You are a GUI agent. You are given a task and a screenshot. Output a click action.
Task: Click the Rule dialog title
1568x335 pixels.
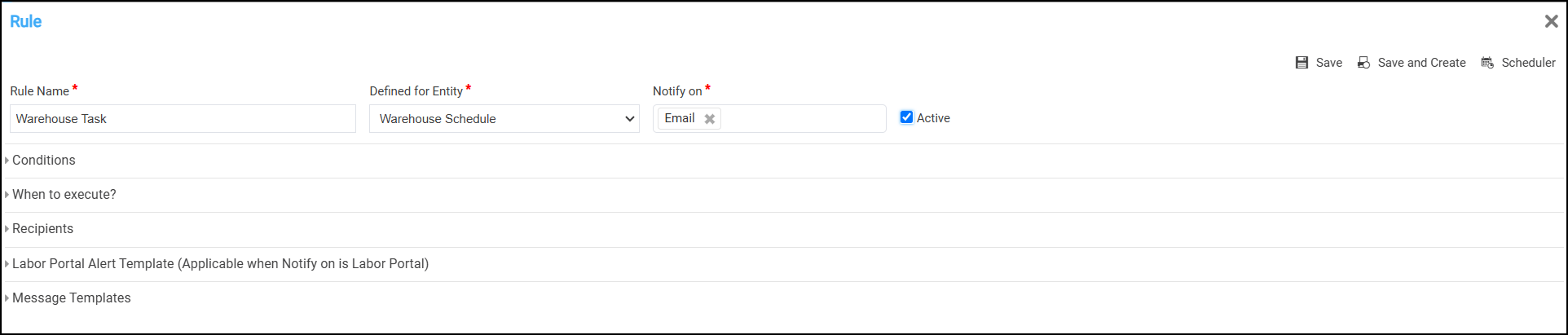[x=26, y=21]
